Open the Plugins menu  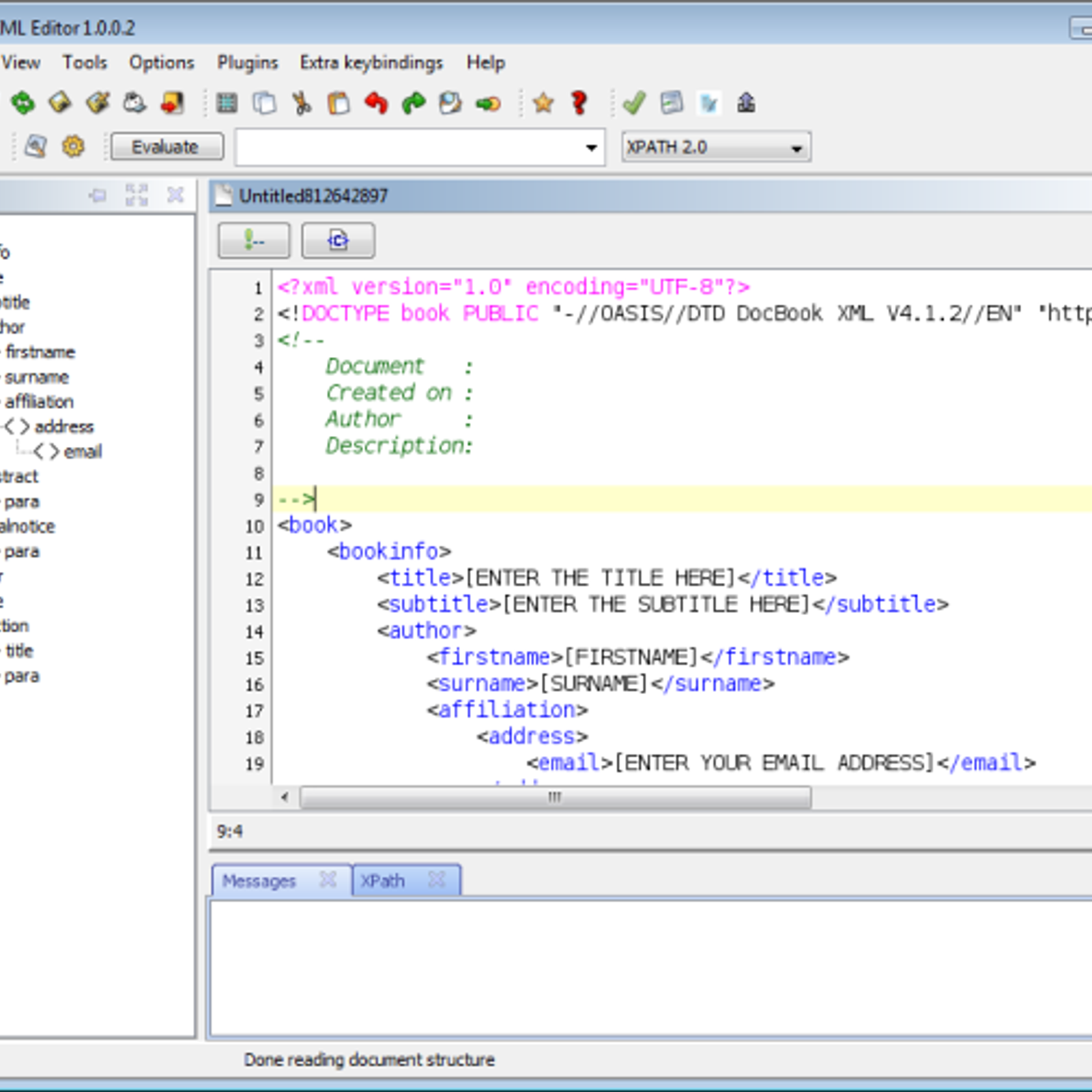(247, 63)
